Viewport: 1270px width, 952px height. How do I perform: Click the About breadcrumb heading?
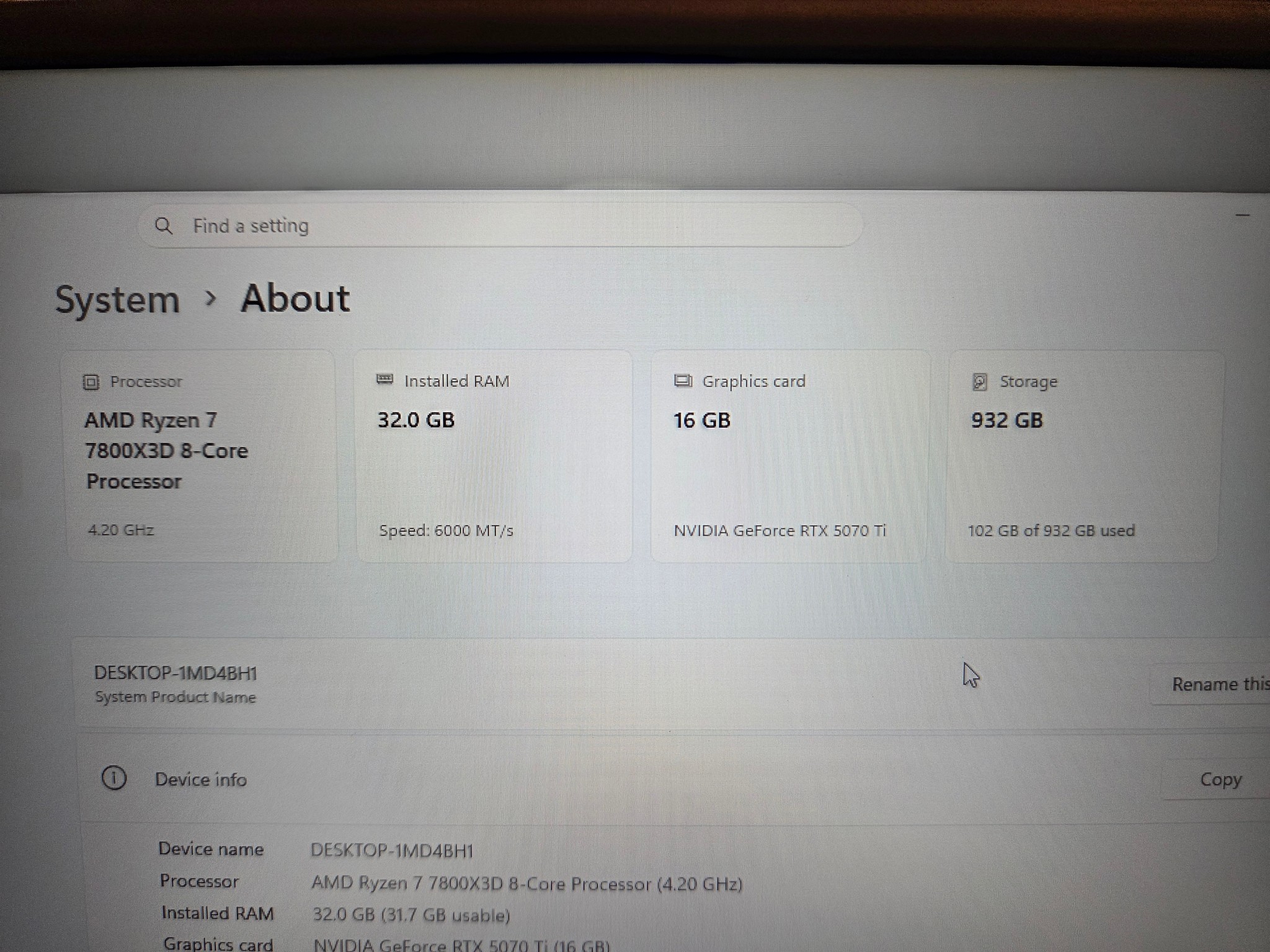coord(295,299)
